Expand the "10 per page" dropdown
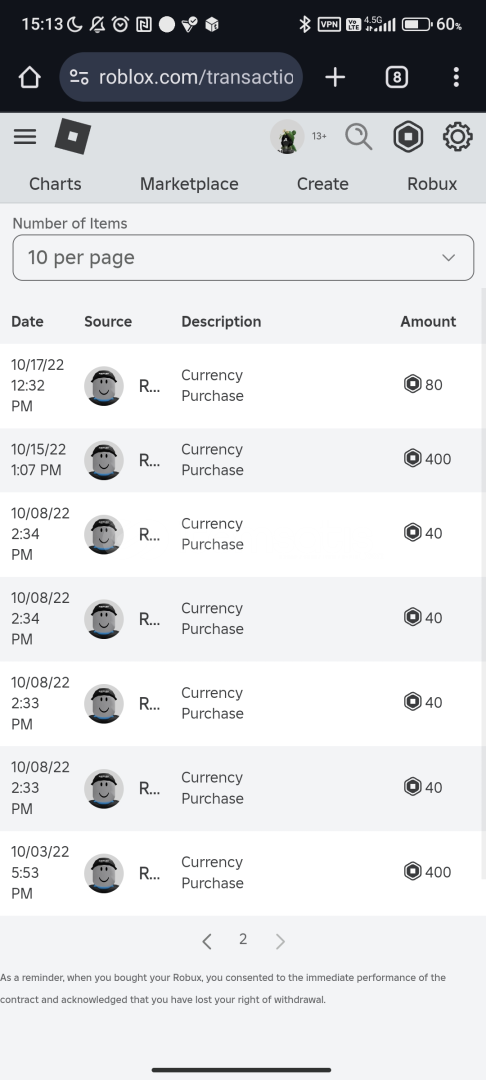 (243, 258)
